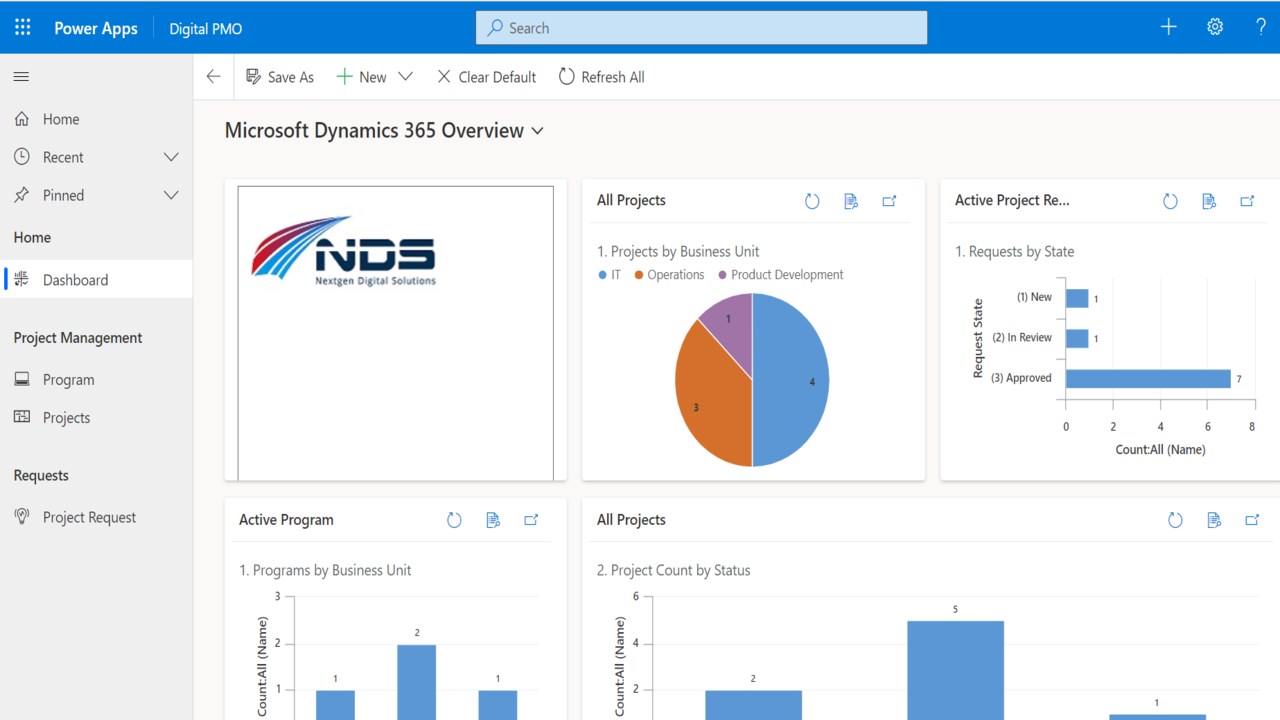Click the programs bar with value 2

pyautogui.click(x=416, y=682)
